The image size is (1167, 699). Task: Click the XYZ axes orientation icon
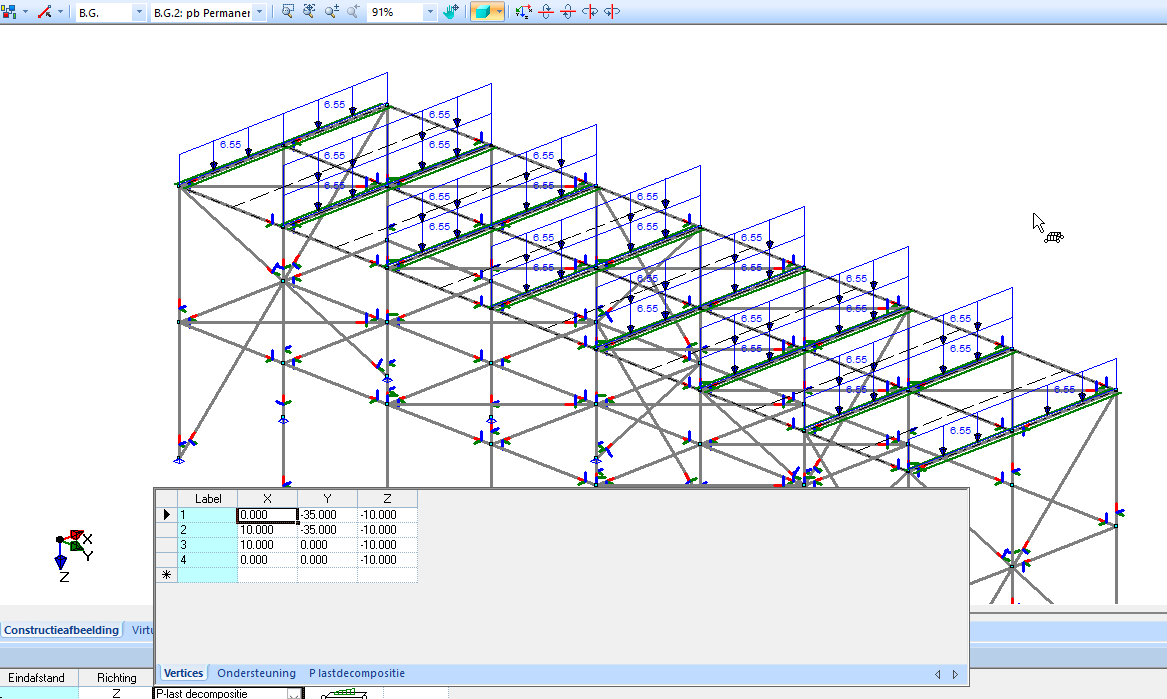(x=523, y=12)
